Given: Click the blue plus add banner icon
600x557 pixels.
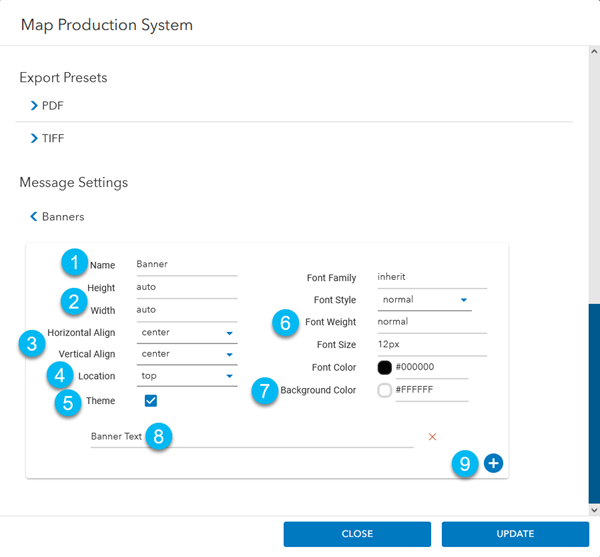Looking at the screenshot, I should pyautogui.click(x=493, y=463).
